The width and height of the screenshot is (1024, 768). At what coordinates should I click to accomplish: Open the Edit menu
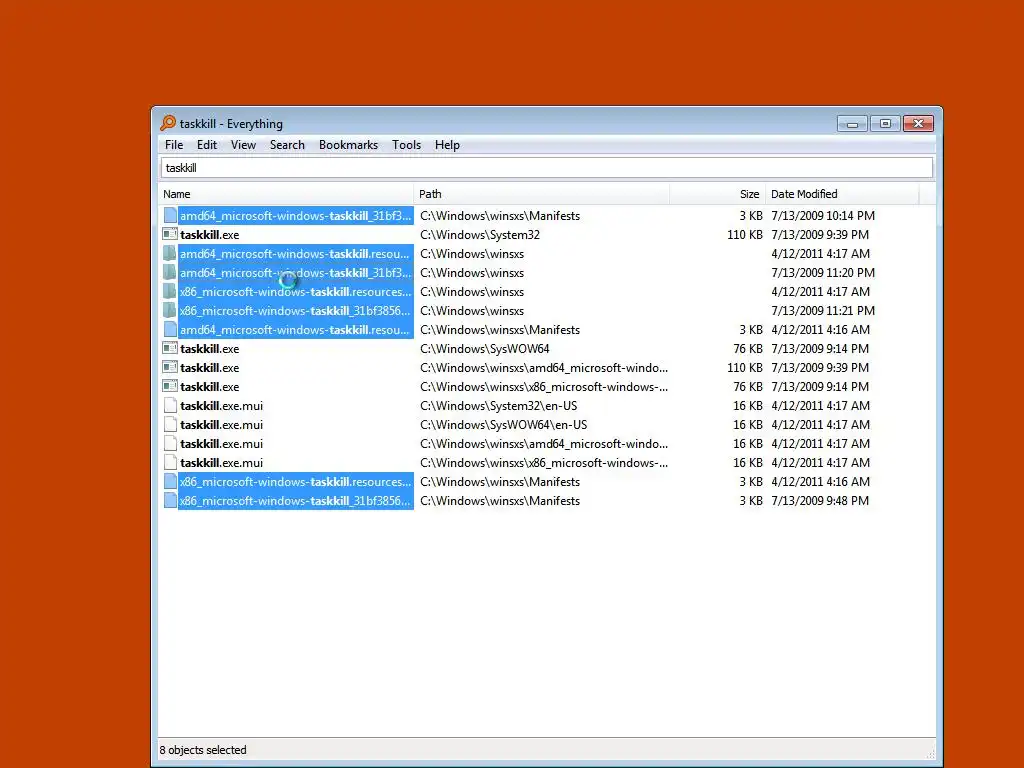(206, 145)
